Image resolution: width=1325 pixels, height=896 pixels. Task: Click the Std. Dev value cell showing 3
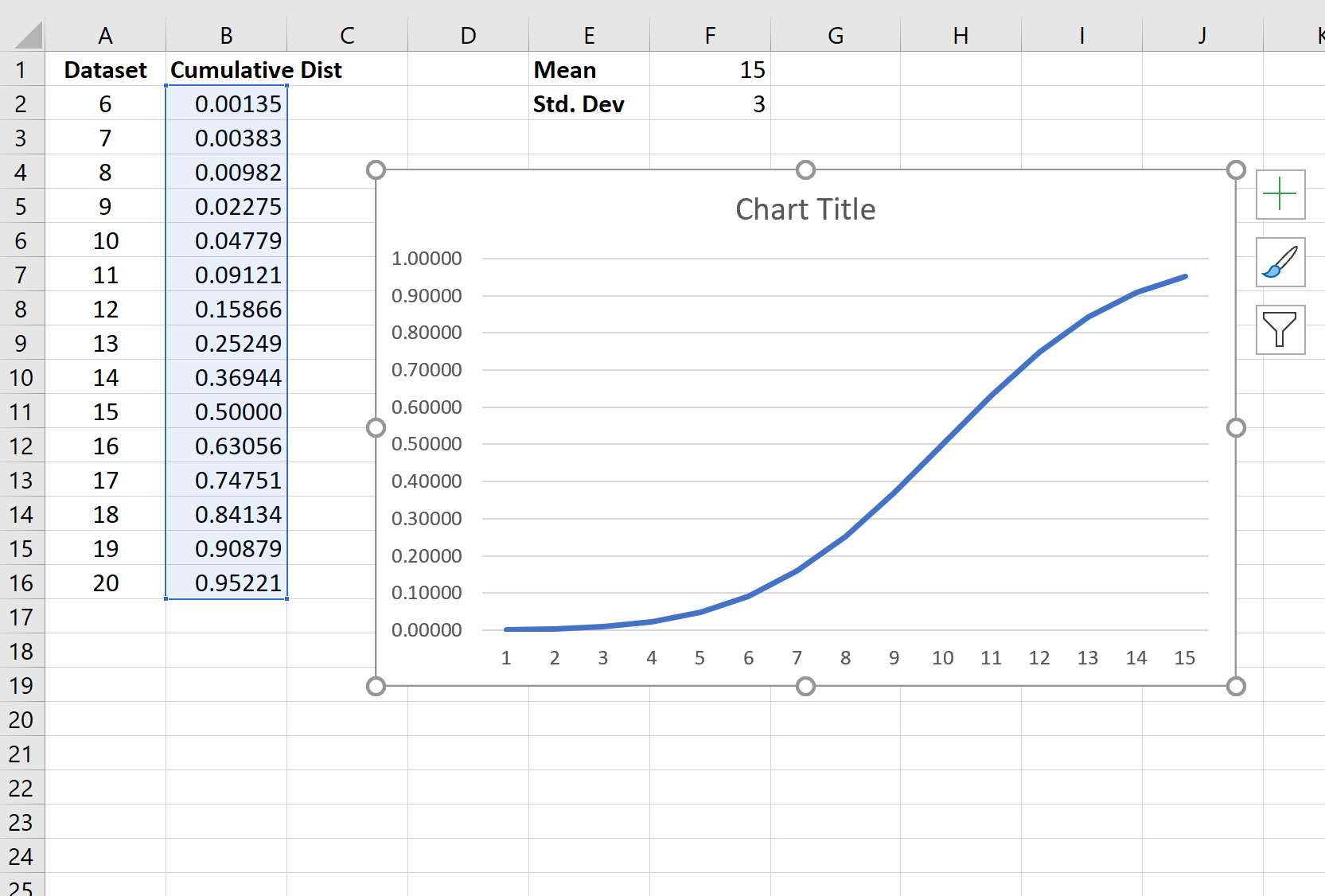tap(710, 104)
